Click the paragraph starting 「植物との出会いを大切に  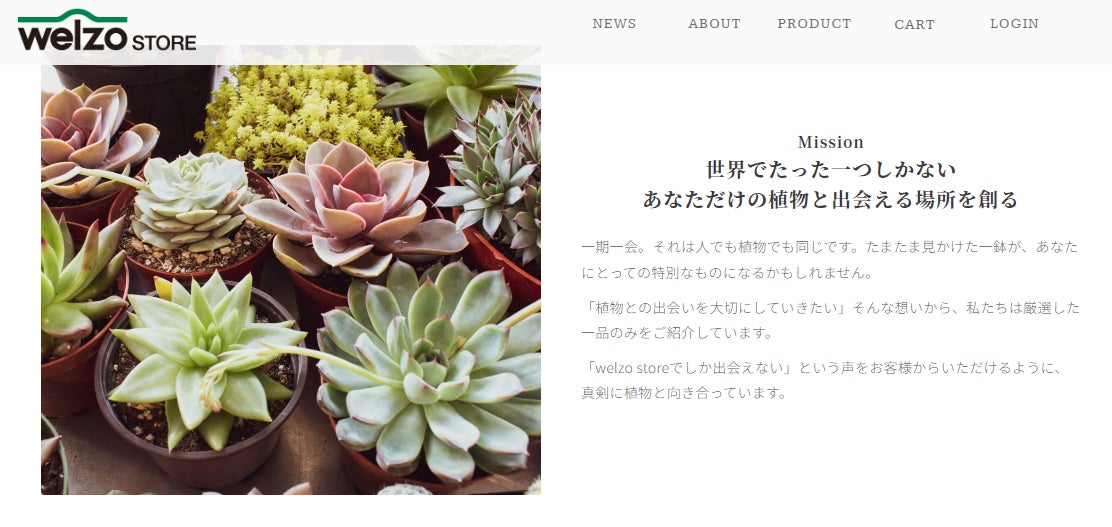pyautogui.click(x=830, y=320)
